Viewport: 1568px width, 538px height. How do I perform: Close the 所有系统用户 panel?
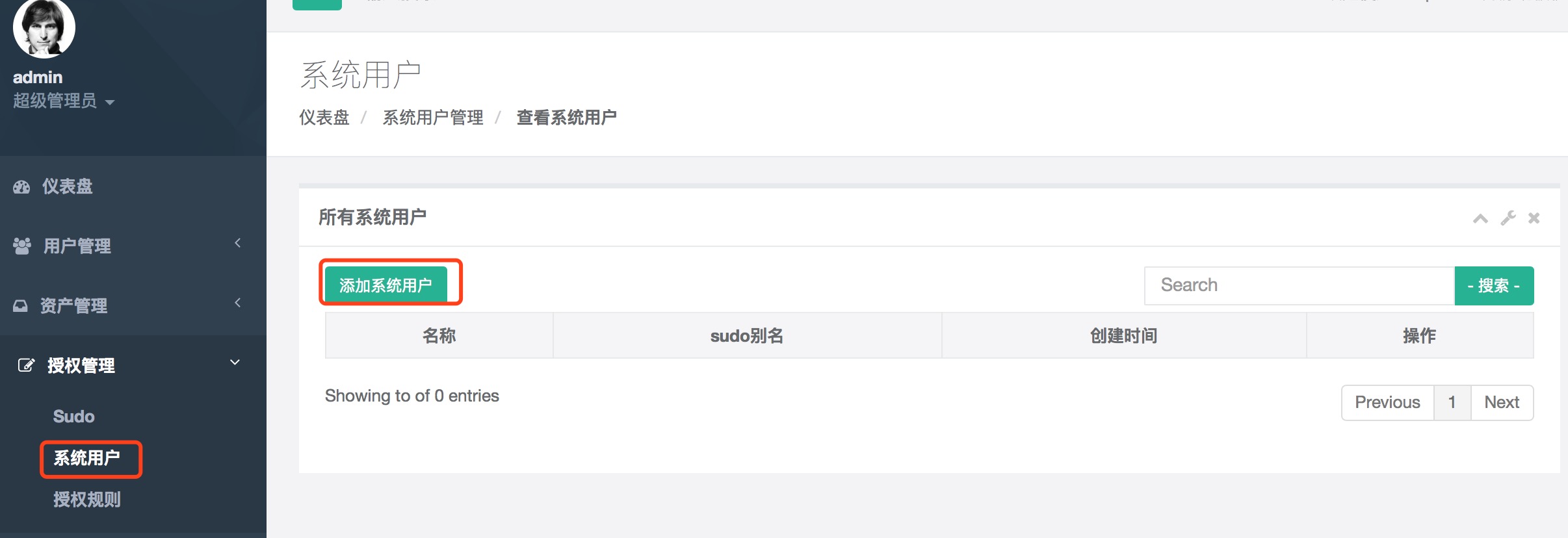1534,218
